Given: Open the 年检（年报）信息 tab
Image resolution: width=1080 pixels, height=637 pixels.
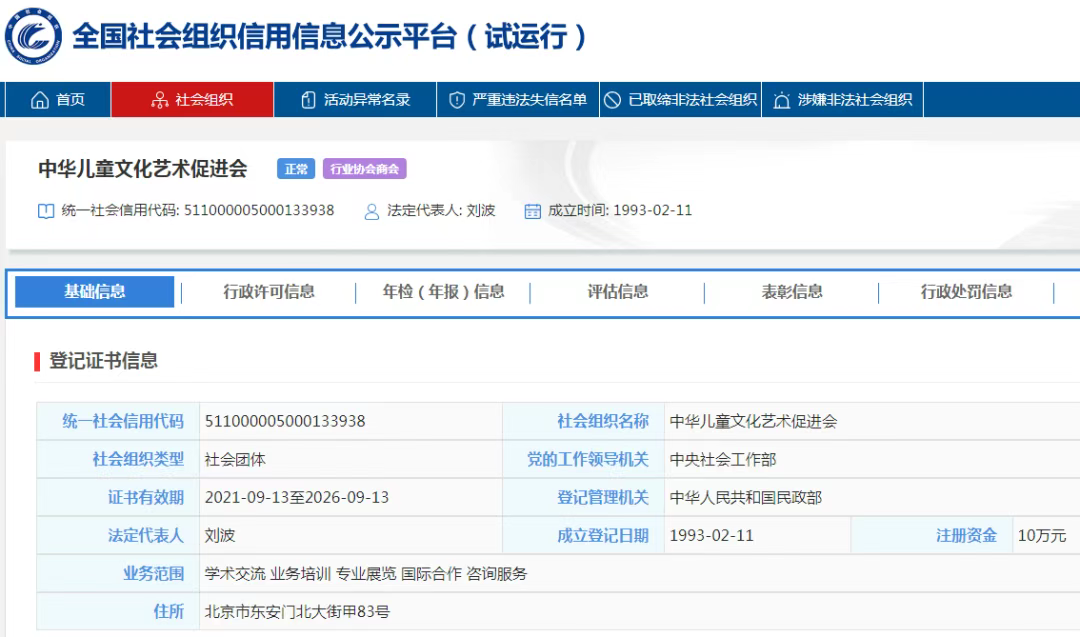Looking at the screenshot, I should [x=443, y=292].
